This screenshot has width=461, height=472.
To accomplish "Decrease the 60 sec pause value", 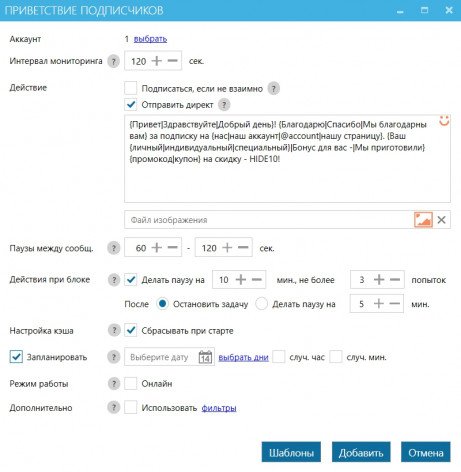I will (x=173, y=247).
